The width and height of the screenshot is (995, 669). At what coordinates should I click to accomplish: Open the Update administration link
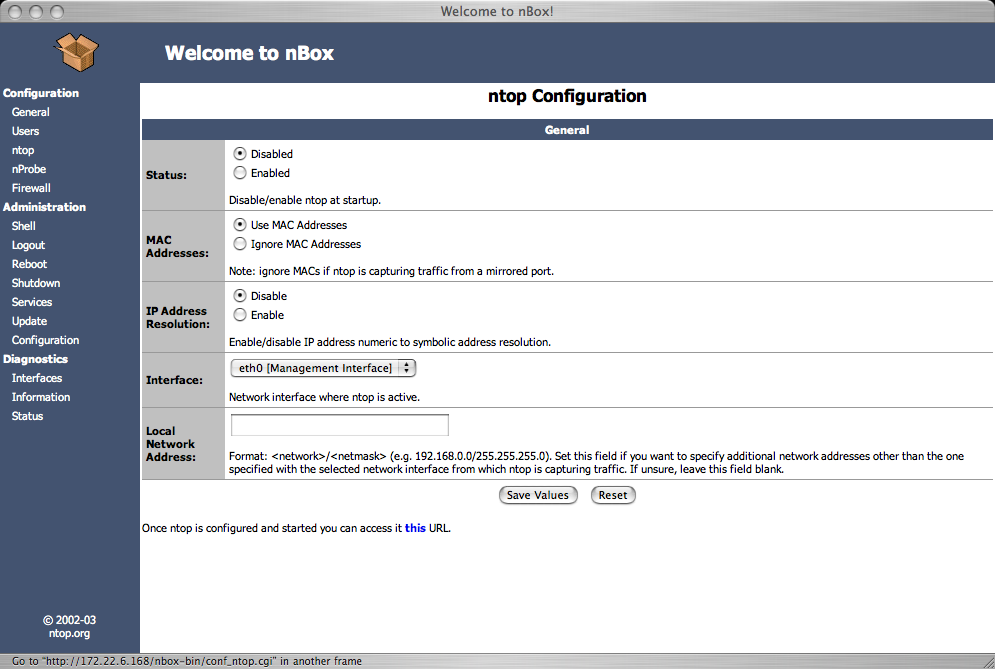point(29,321)
